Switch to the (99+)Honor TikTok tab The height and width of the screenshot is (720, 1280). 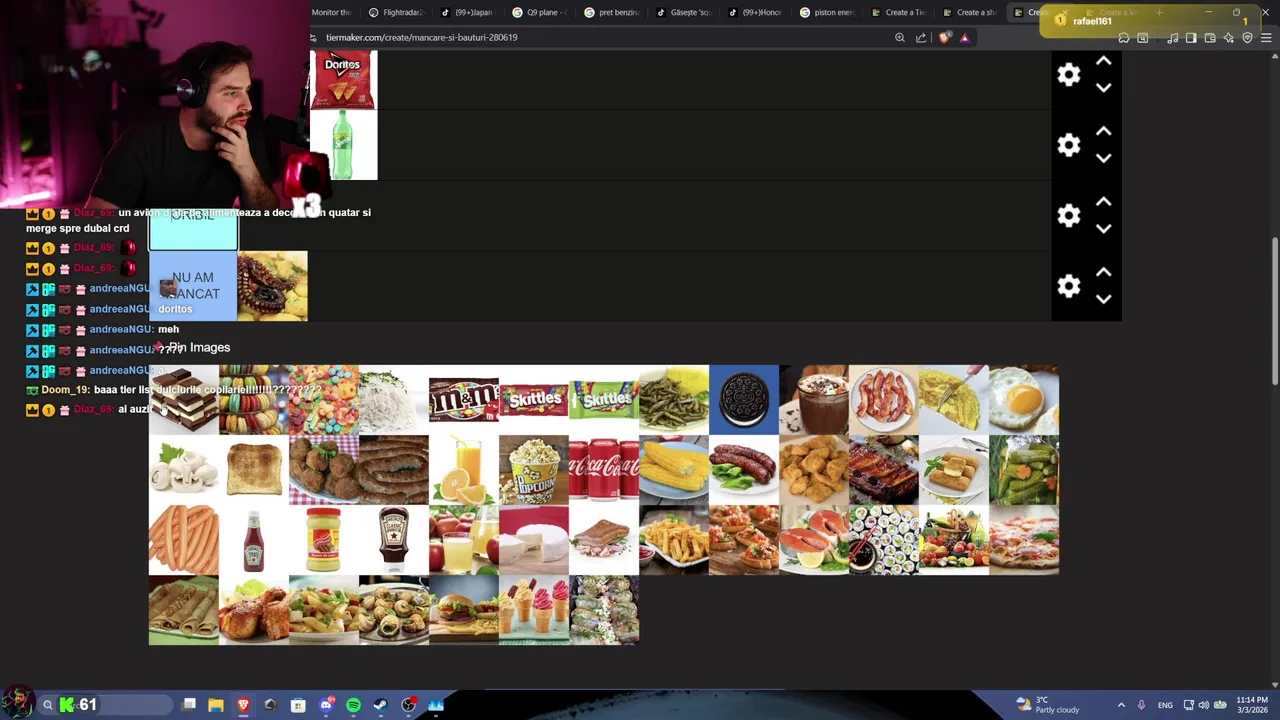coord(756,12)
